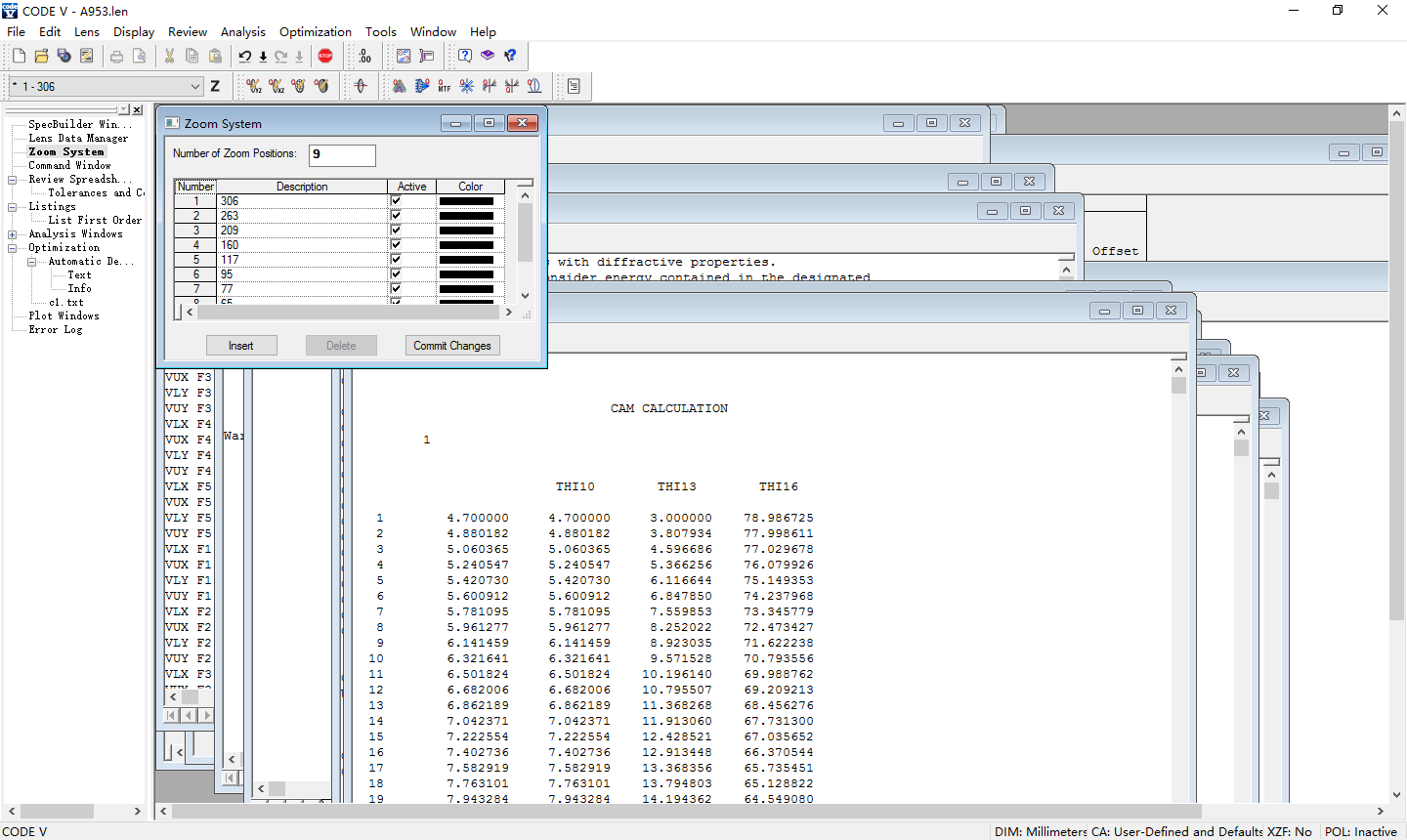Click the Print toolbar icon
1407x840 pixels.
coord(116,56)
